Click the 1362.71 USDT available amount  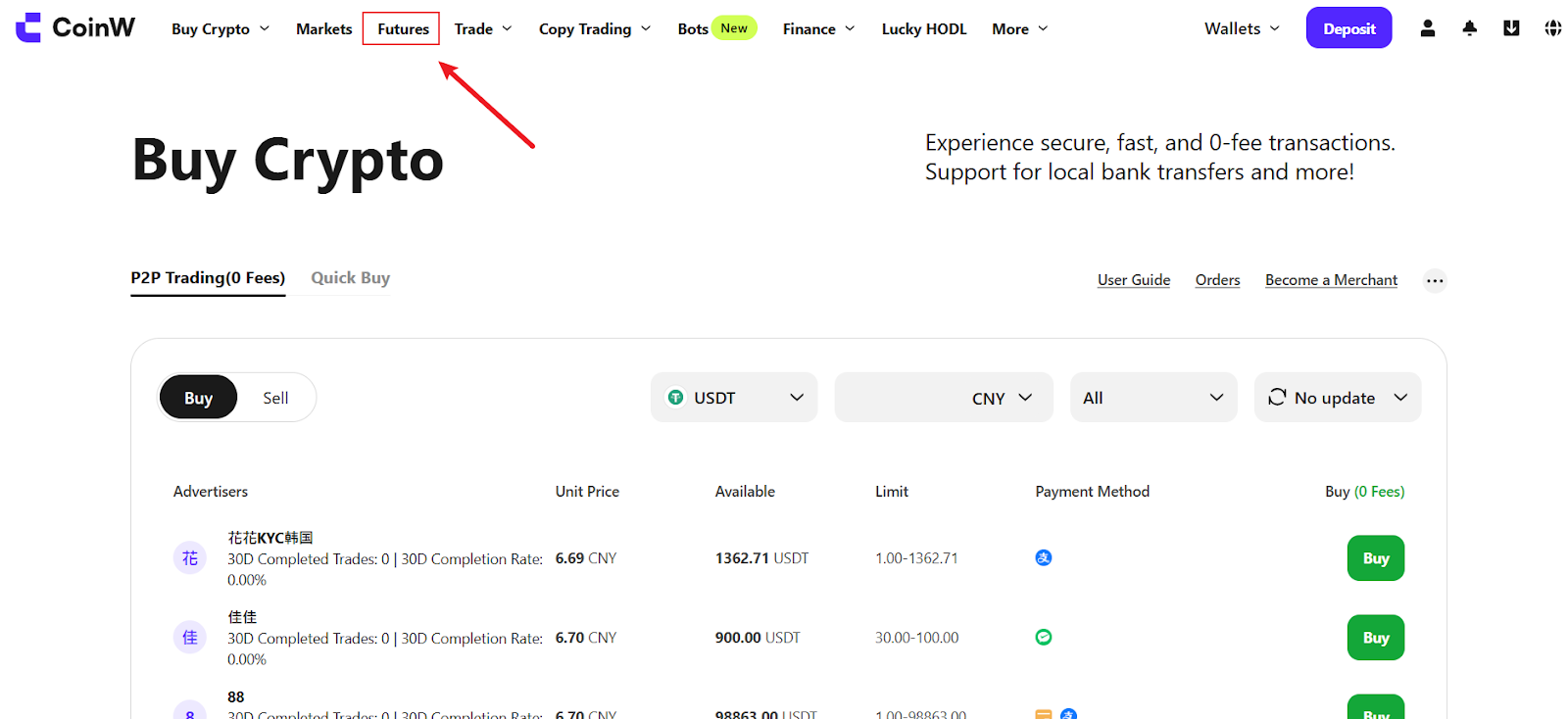pos(762,558)
